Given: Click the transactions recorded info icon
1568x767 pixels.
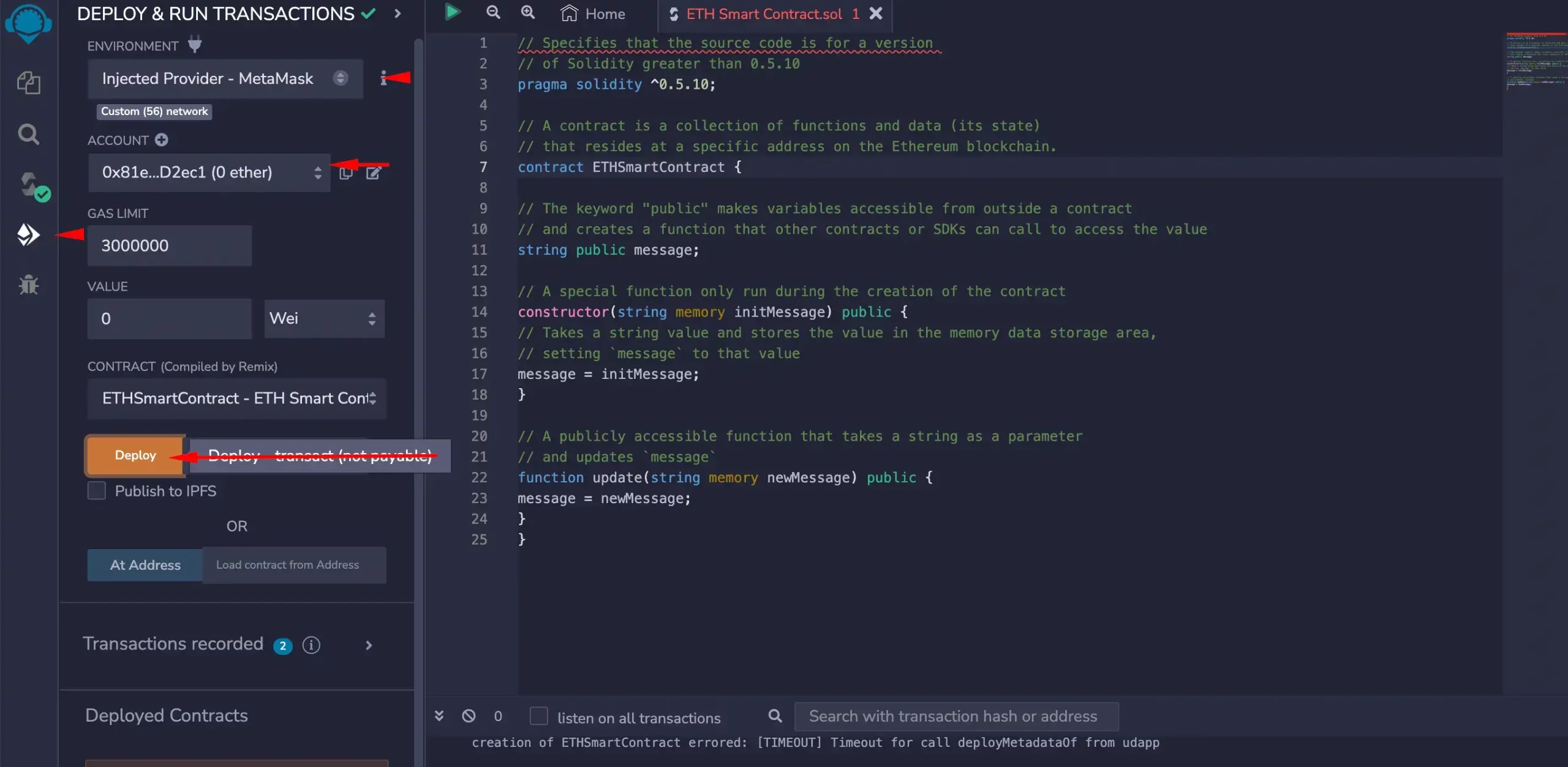Looking at the screenshot, I should (311, 645).
